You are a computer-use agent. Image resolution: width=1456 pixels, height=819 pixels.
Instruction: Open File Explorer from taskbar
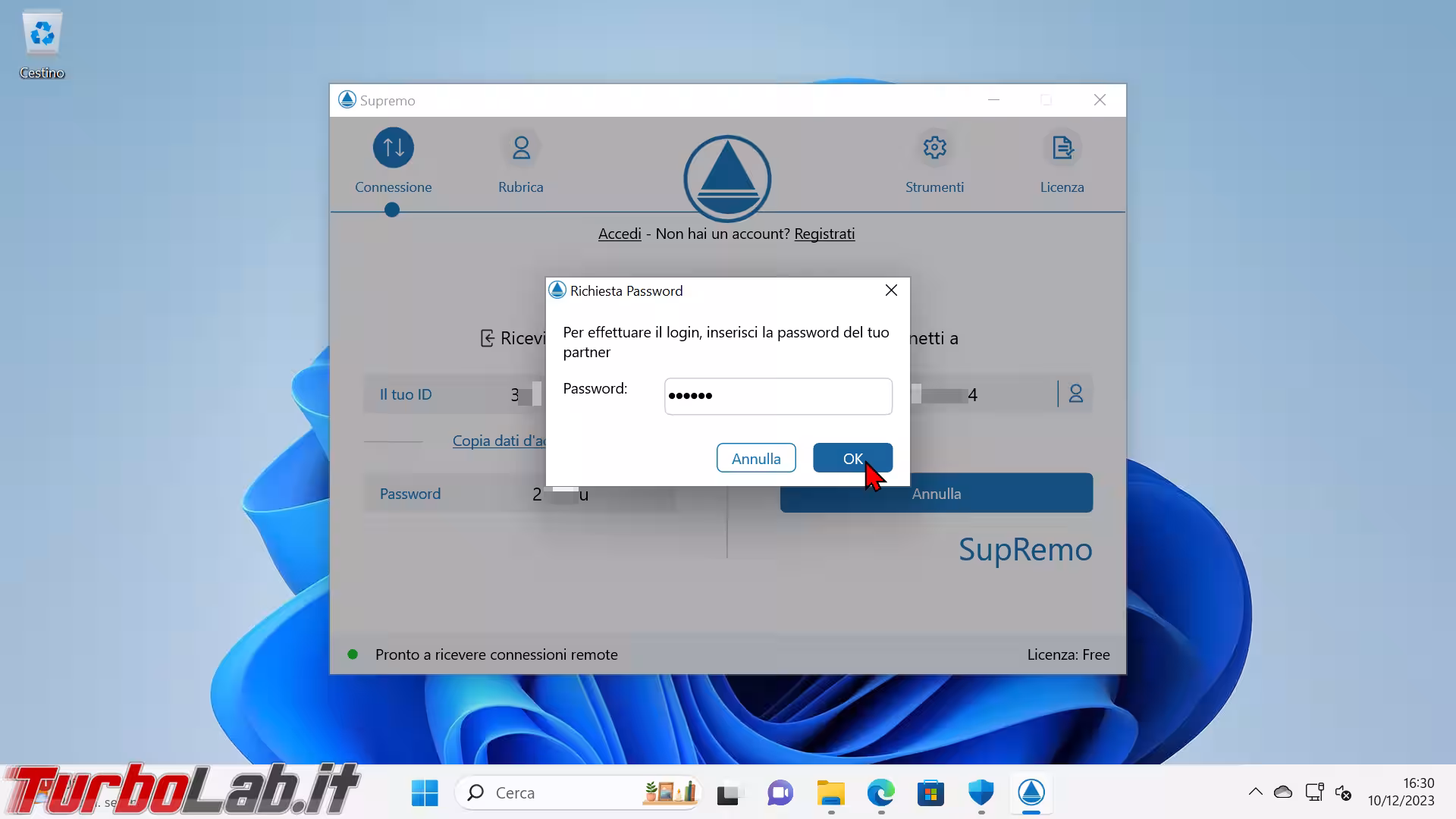coord(830,793)
